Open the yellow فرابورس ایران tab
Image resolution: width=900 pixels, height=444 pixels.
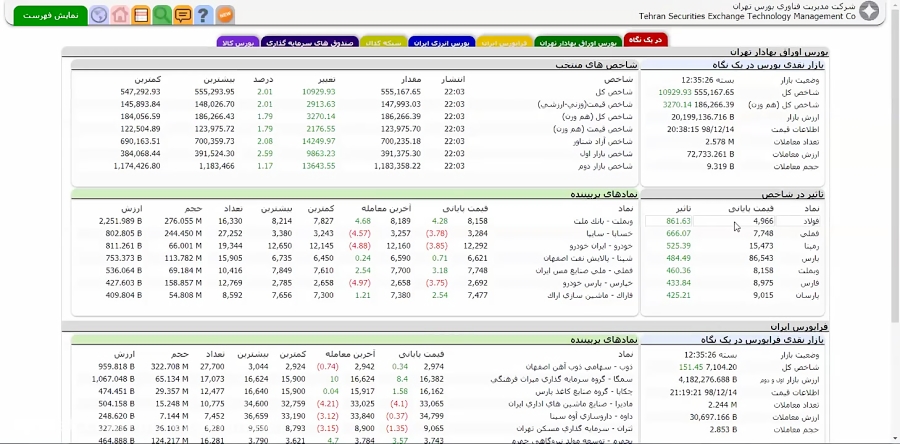point(504,42)
